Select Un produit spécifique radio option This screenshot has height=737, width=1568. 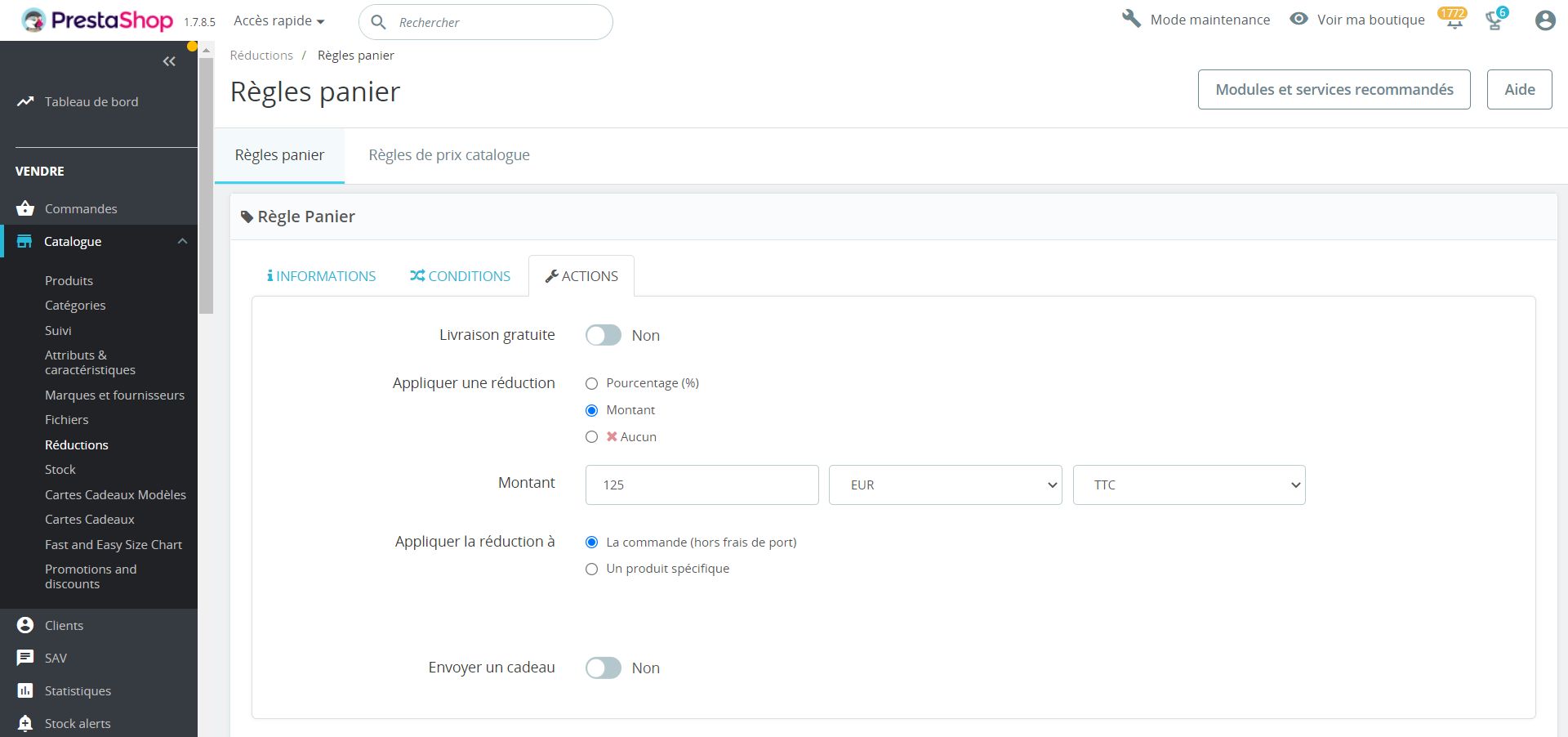click(592, 569)
